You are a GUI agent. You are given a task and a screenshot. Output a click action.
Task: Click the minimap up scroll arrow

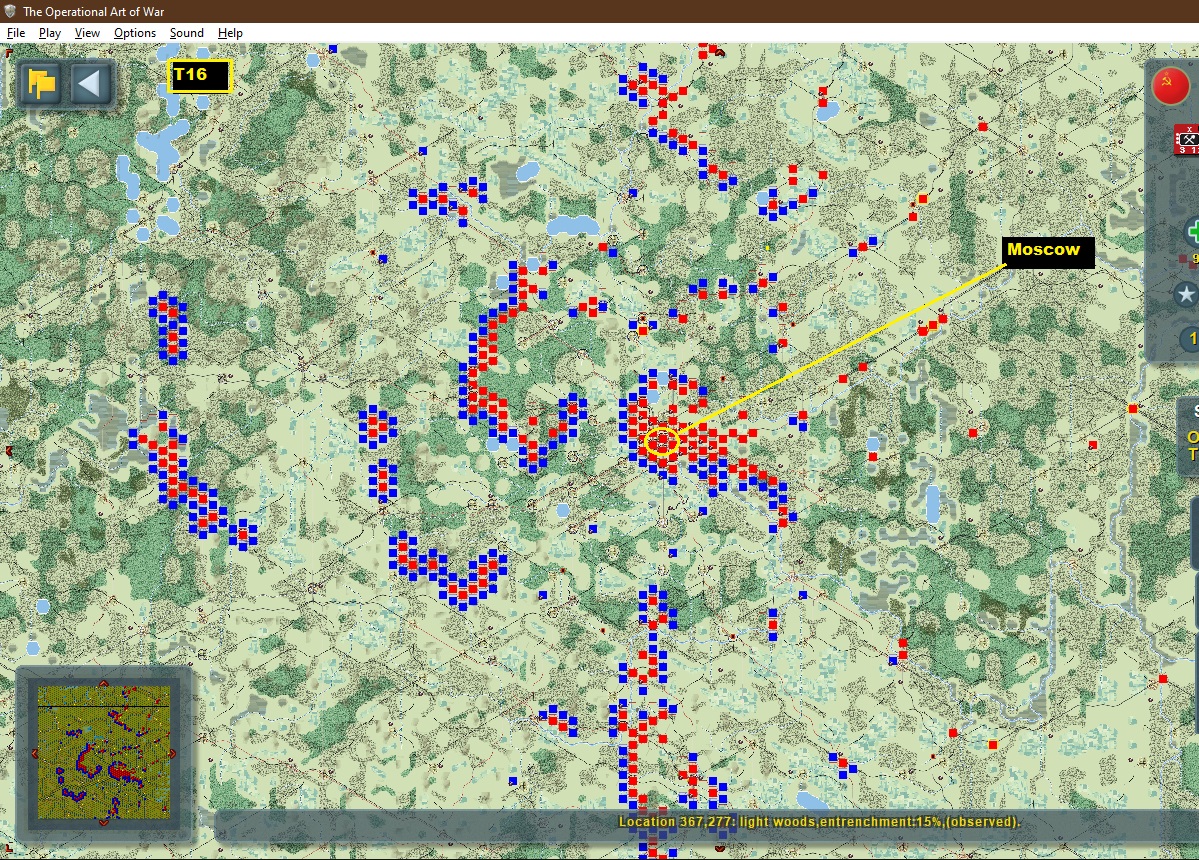(x=103, y=683)
